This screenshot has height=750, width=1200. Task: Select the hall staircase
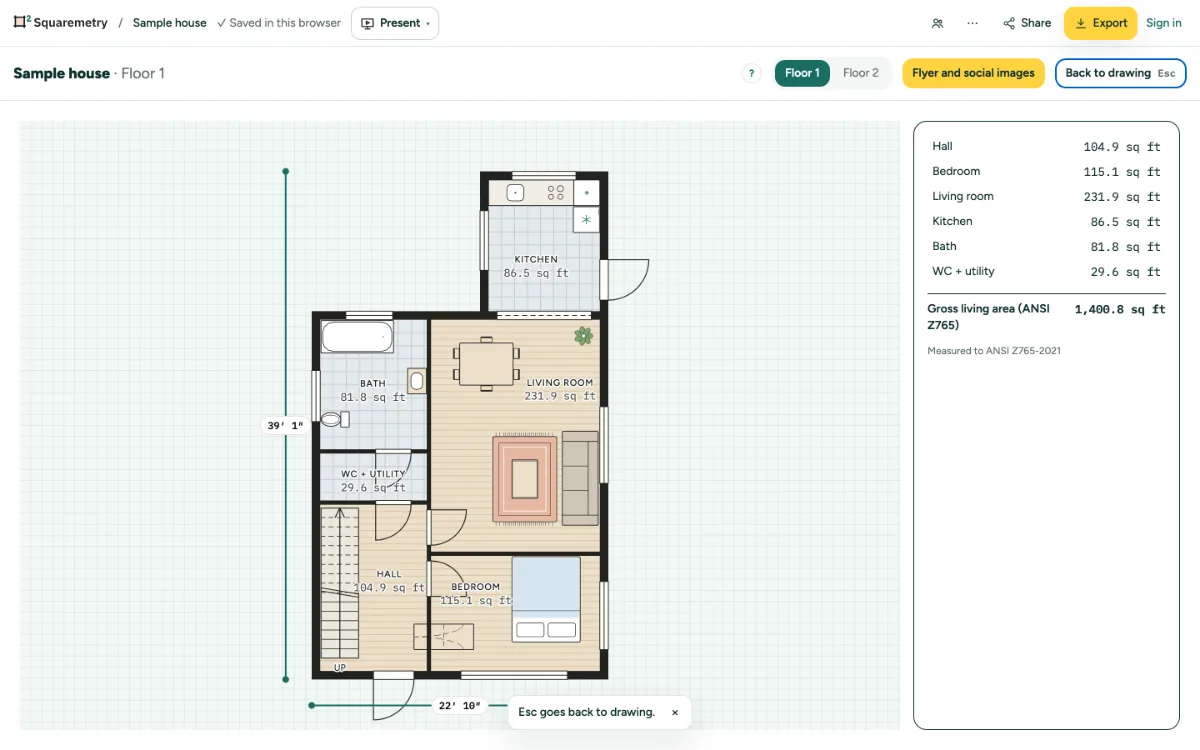pos(340,582)
